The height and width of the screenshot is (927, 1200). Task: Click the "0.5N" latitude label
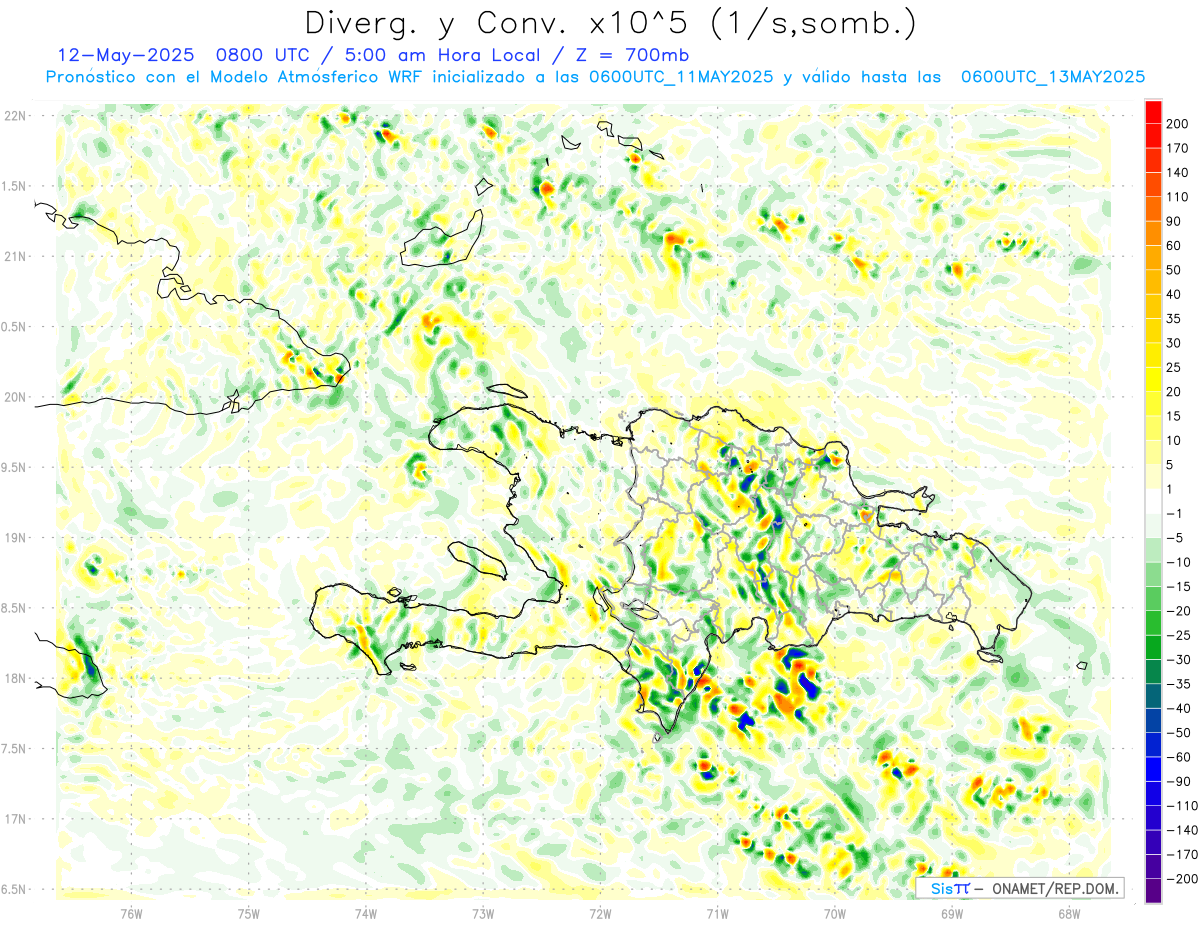[14, 327]
